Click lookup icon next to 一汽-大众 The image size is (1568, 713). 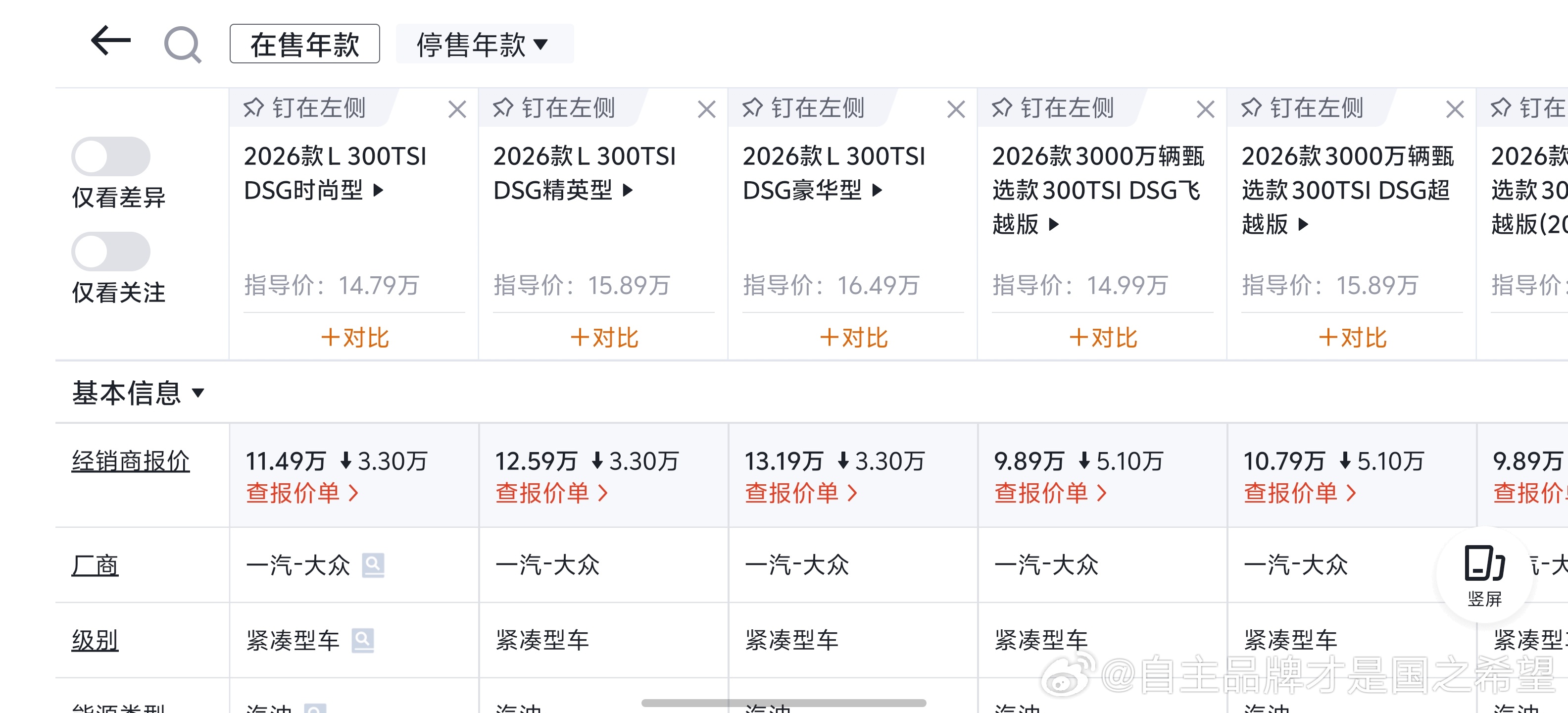click(x=373, y=564)
